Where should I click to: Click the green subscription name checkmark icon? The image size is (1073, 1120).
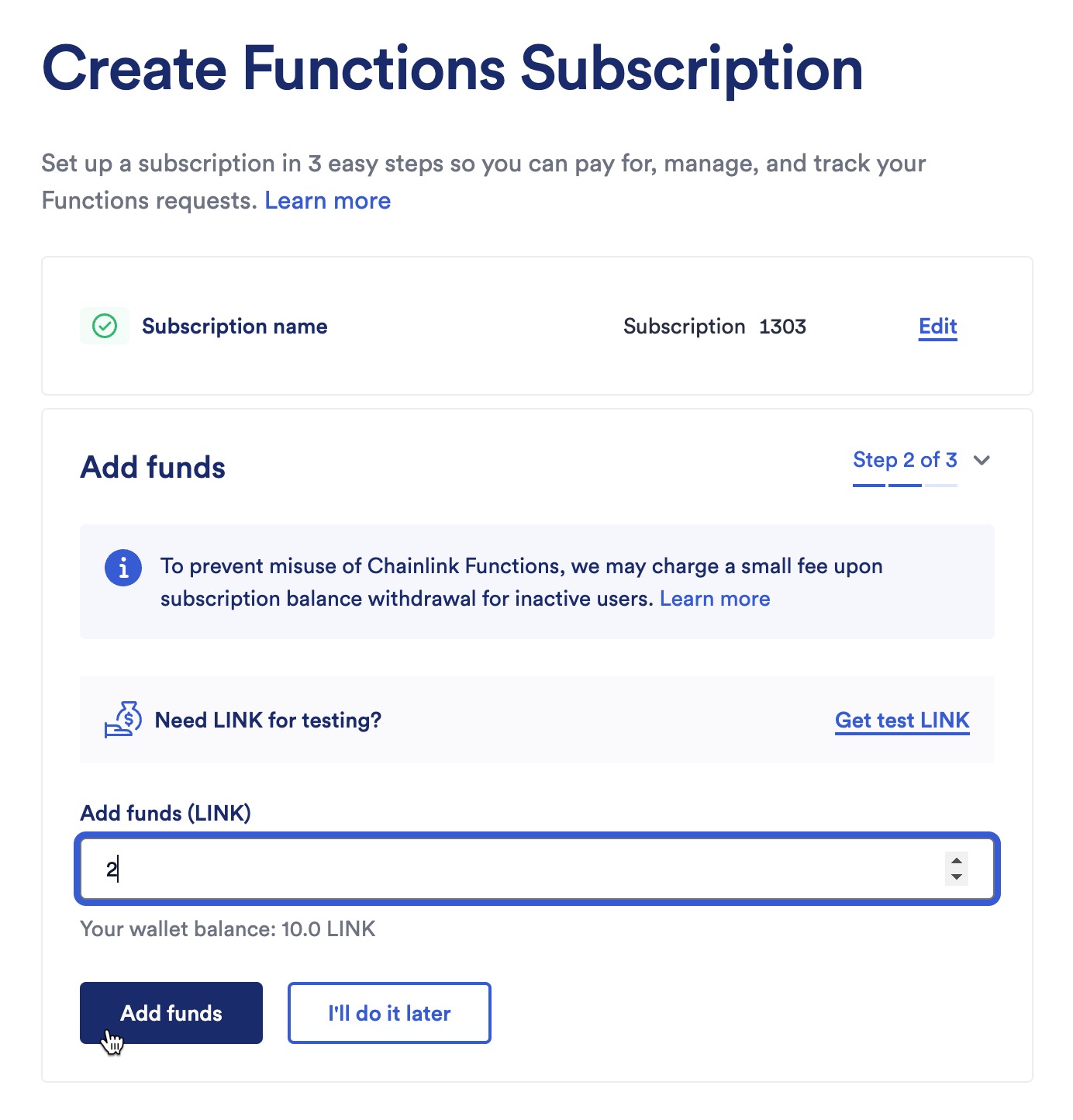[105, 326]
